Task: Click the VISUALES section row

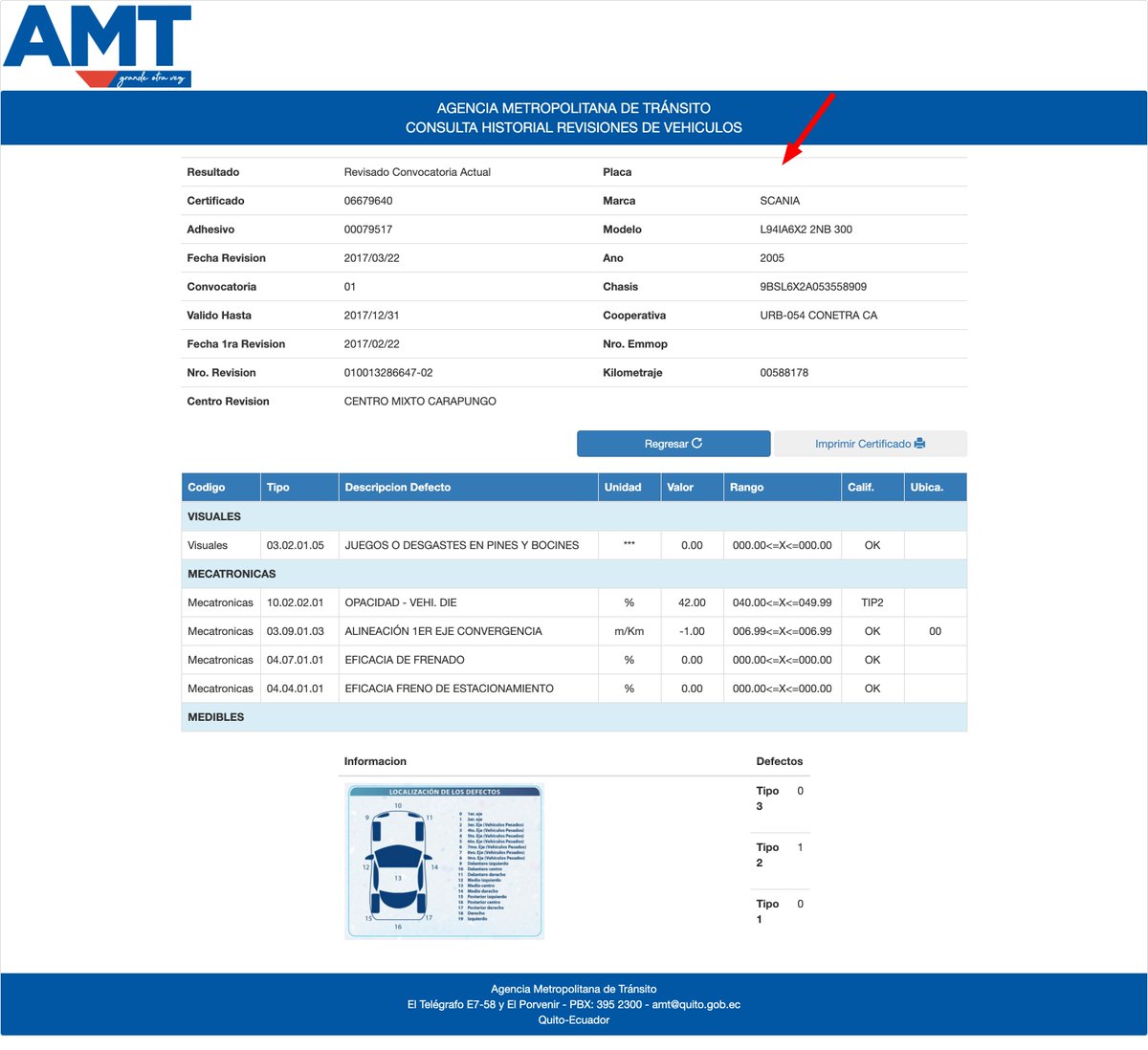Action: tap(574, 516)
